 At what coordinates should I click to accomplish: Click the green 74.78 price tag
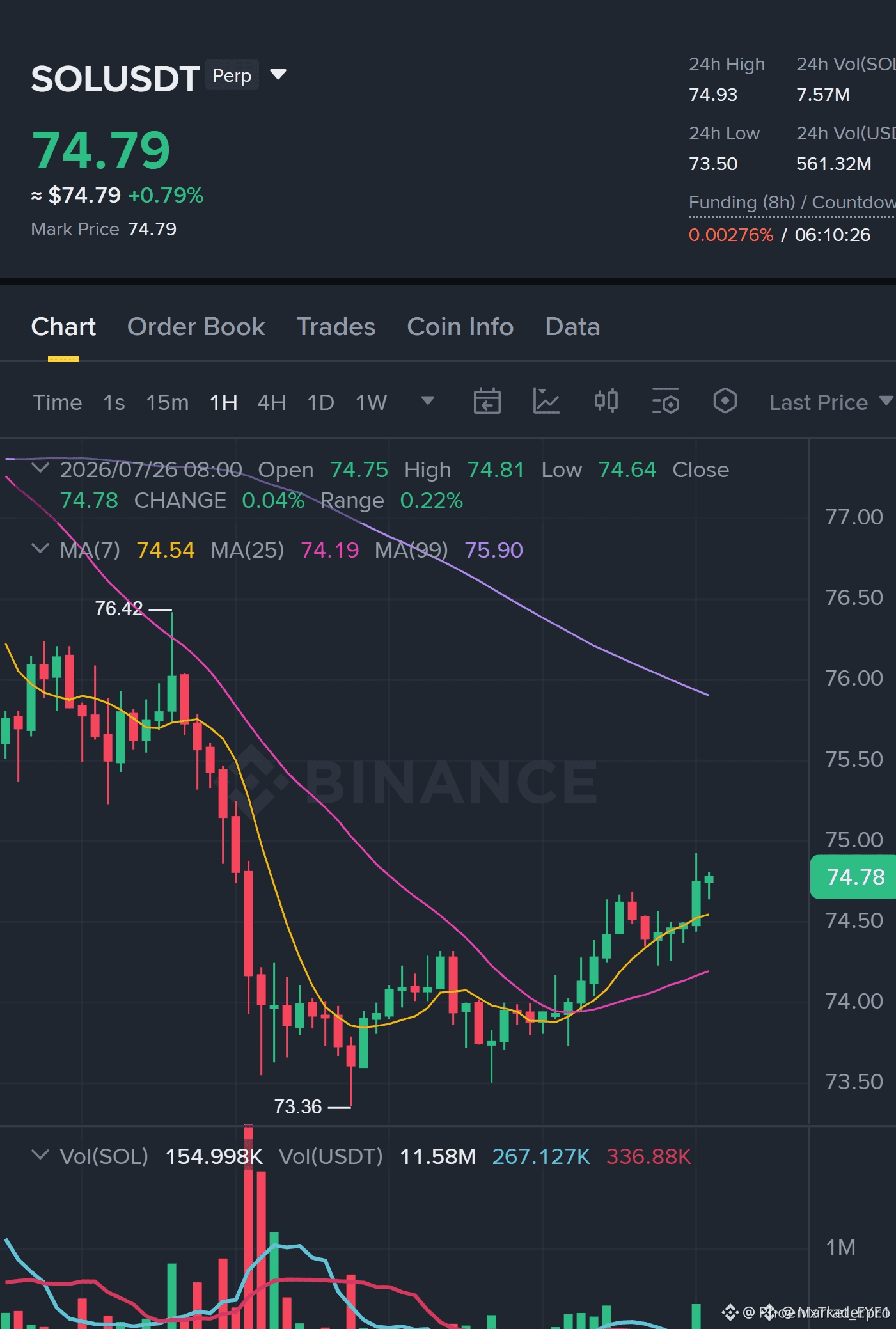[853, 877]
